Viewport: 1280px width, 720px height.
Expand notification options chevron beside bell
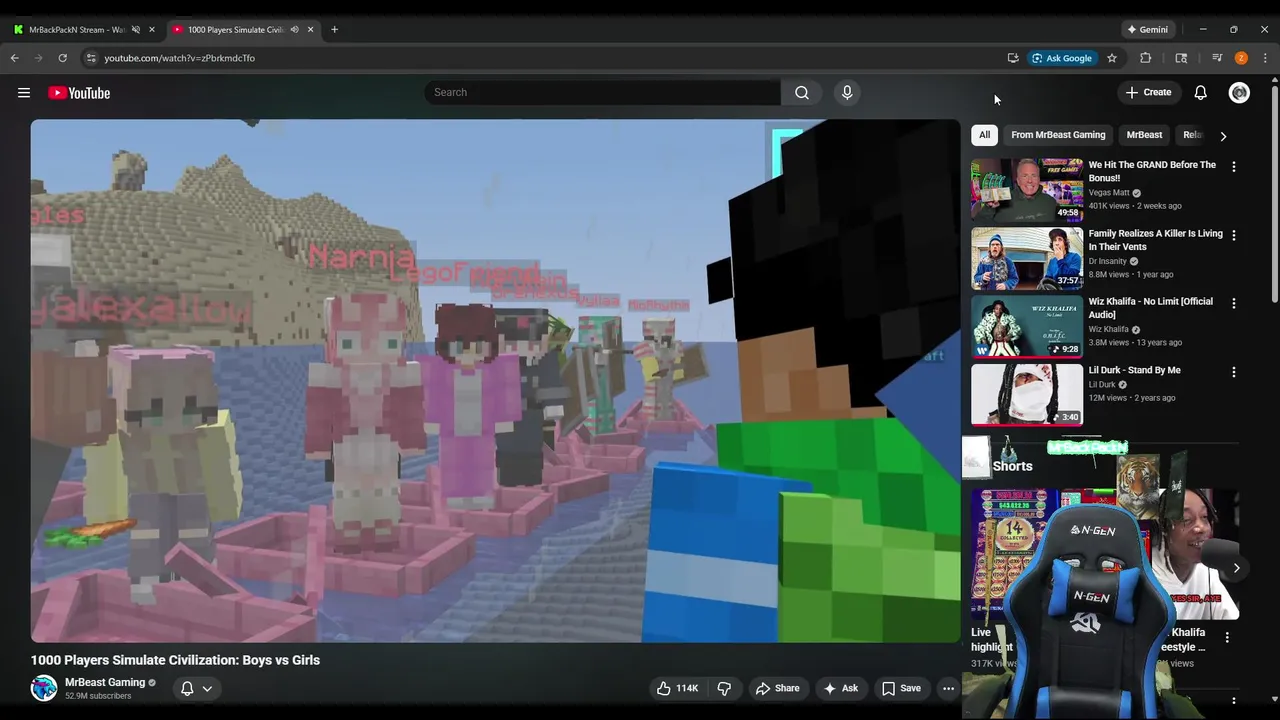tap(207, 688)
